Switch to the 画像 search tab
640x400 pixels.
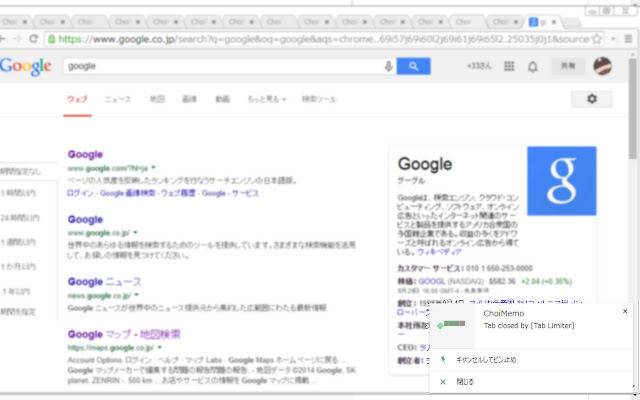[189, 100]
